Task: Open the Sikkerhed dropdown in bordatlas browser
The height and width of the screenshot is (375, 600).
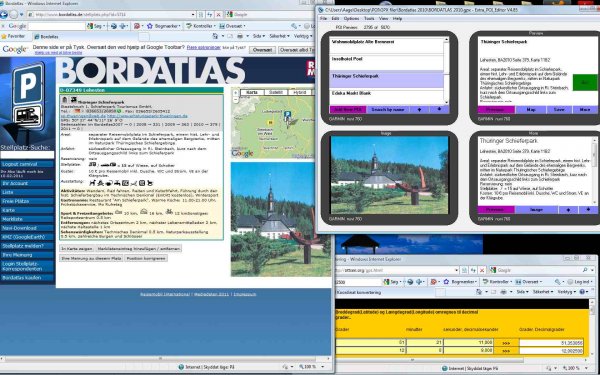Action: pyautogui.click(x=279, y=36)
